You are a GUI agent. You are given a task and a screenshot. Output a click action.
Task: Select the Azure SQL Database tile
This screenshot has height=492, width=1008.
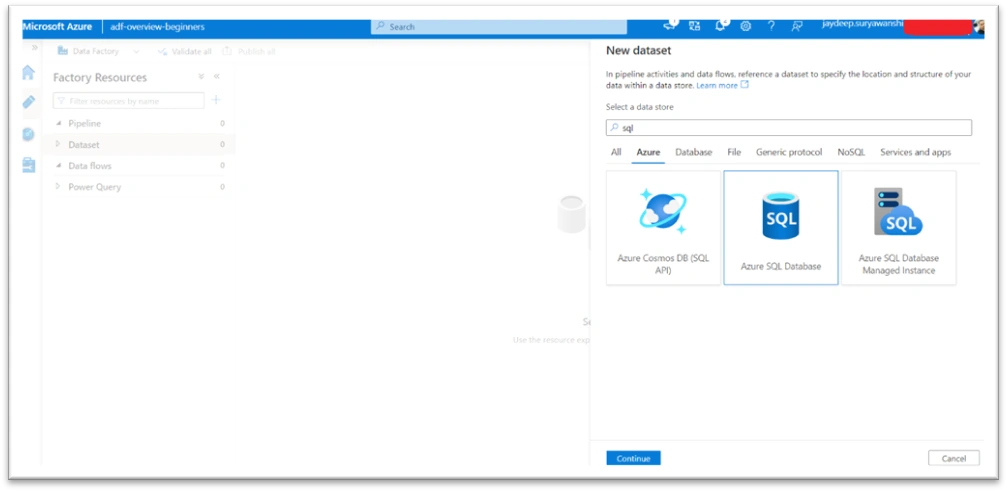(x=781, y=228)
